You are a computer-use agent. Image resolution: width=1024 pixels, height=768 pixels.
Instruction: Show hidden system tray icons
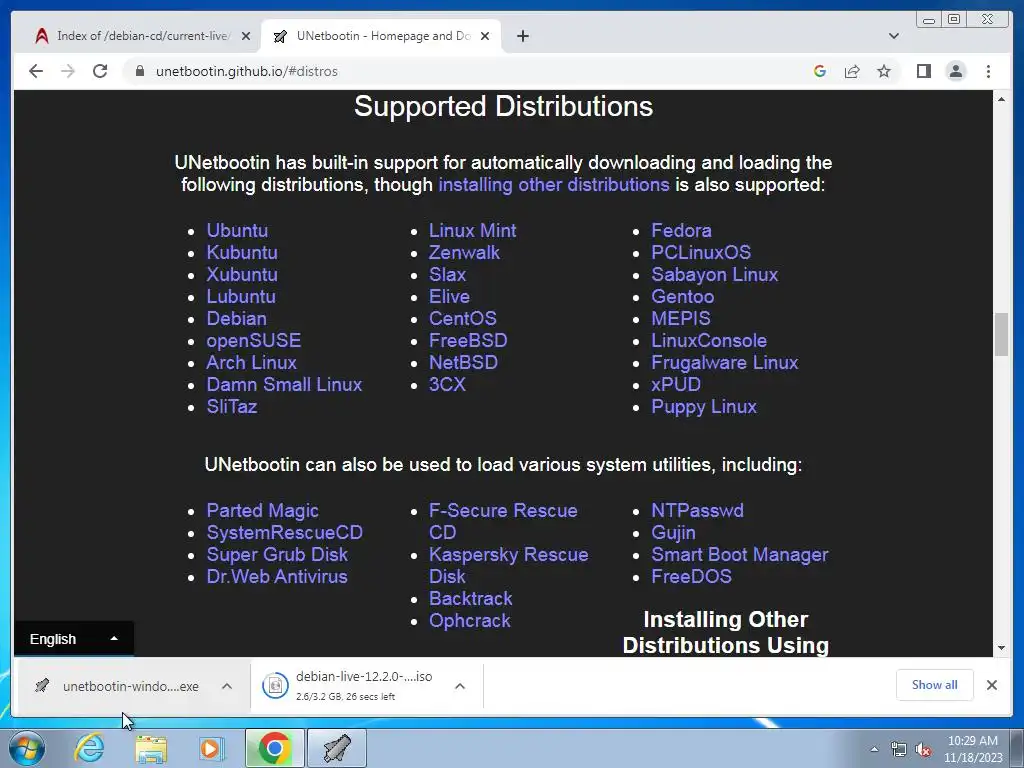tap(874, 749)
